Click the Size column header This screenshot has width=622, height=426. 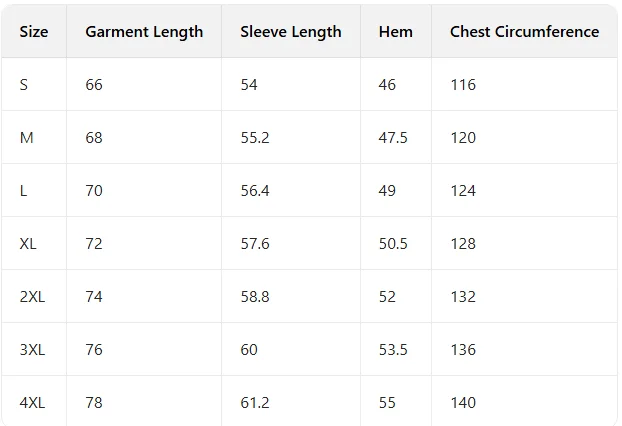[34, 32]
